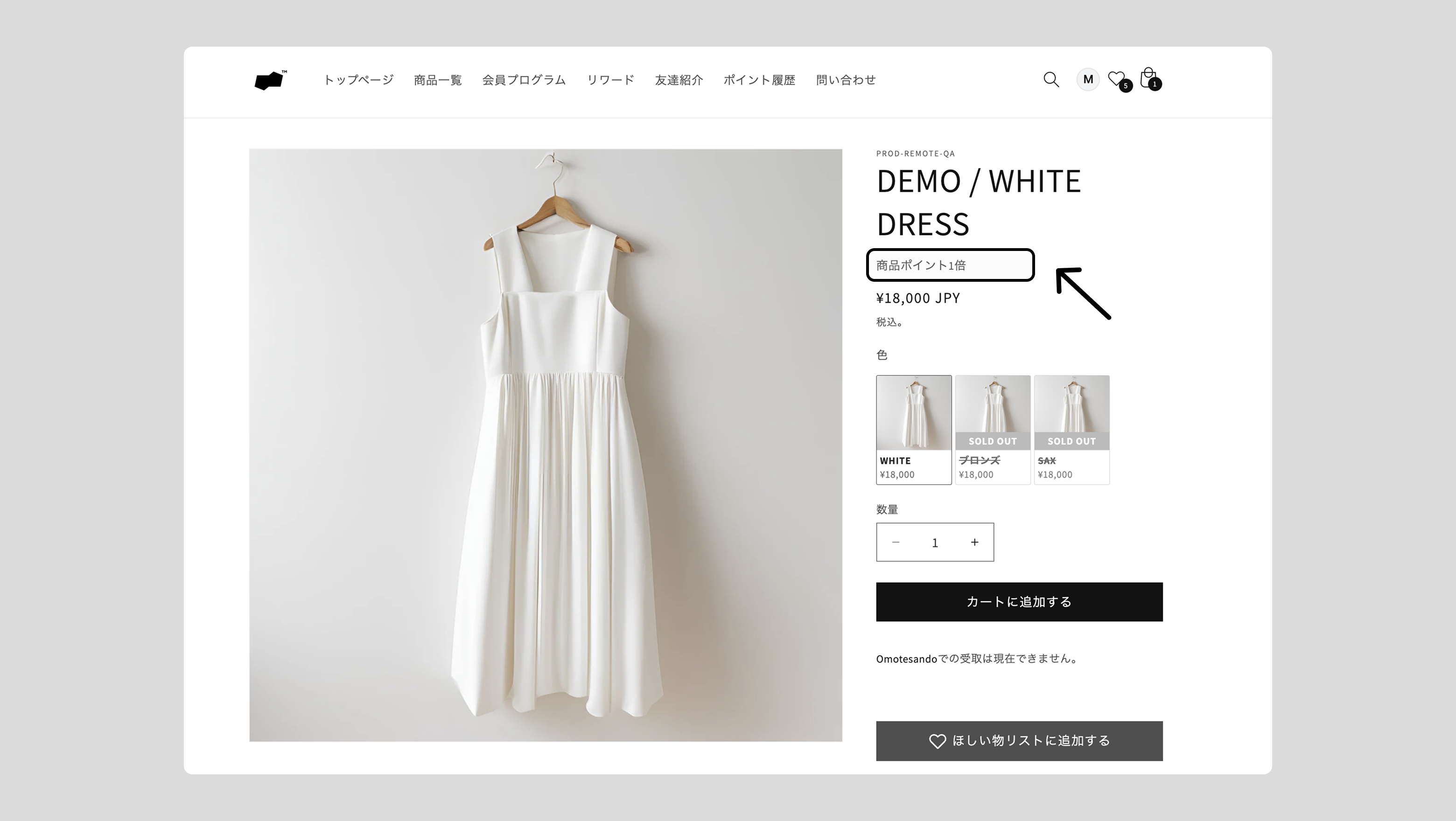
Task: Open 会員プログラム menu item
Action: (524, 80)
